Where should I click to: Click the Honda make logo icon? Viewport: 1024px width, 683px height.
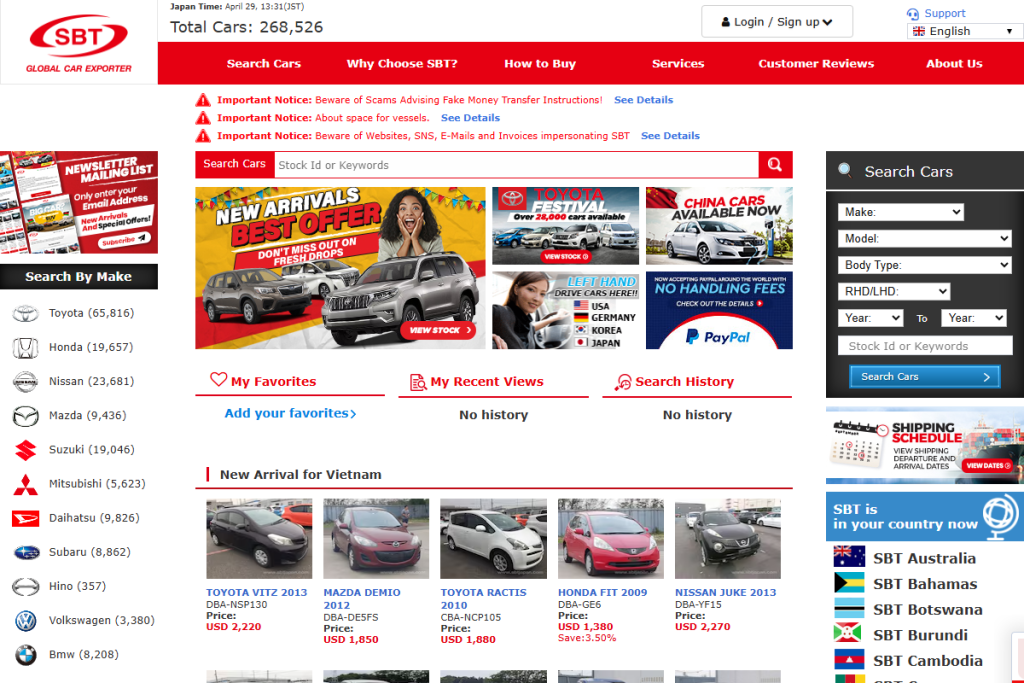tap(26, 347)
